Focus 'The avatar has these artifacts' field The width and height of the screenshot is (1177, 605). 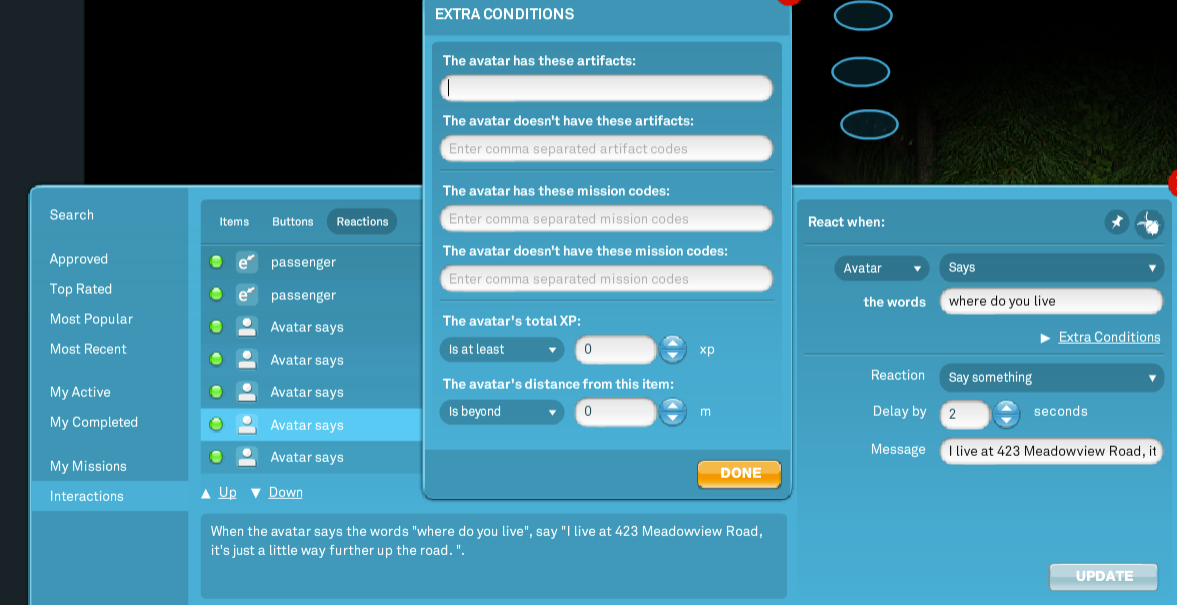point(607,89)
